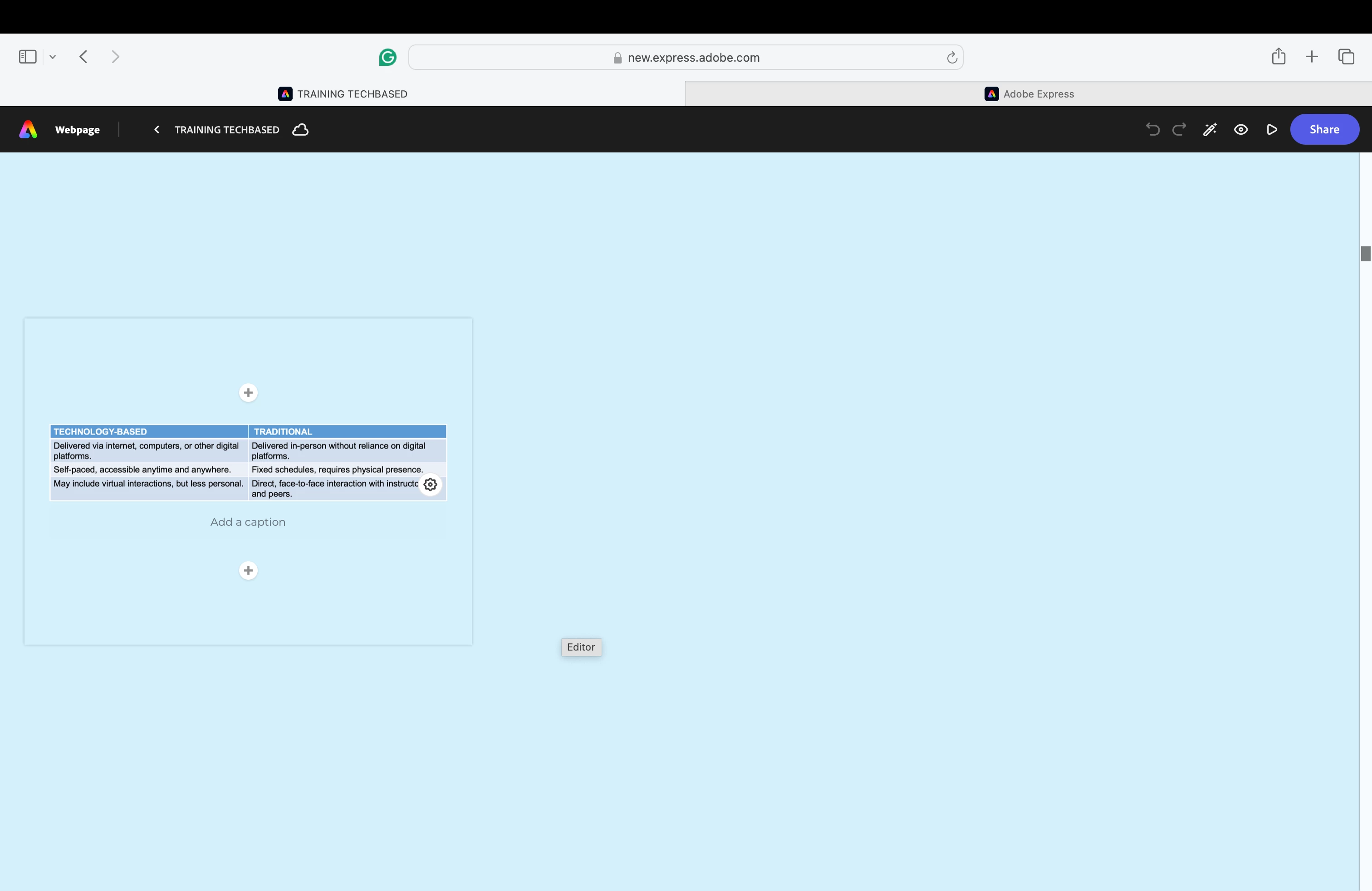This screenshot has width=1372, height=891.
Task: Expand the sidebar dropdown chevron
Action: coord(53,56)
